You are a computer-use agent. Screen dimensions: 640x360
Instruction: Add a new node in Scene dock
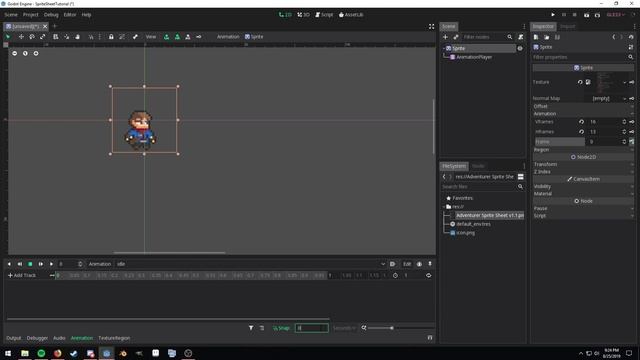tap(445, 37)
